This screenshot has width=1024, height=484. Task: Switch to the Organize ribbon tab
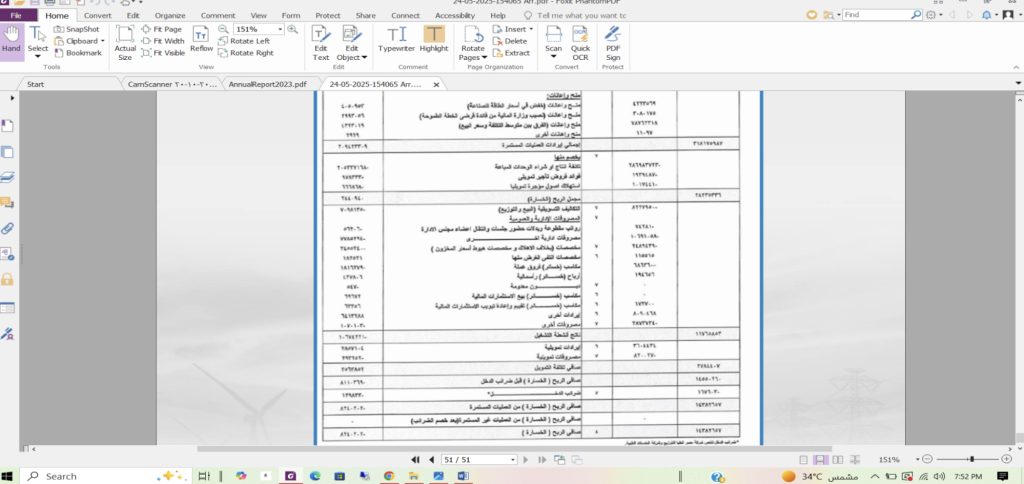170,16
